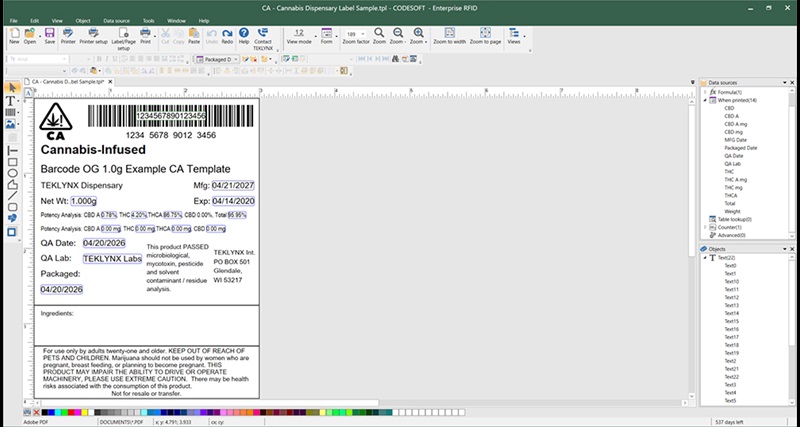Screen dimensions: 800x427
Task: Select the Text creation tool
Action: [10, 101]
